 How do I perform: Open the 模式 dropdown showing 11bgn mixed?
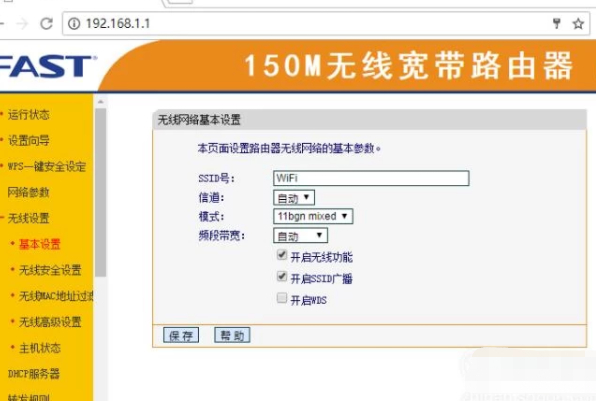[313, 216]
